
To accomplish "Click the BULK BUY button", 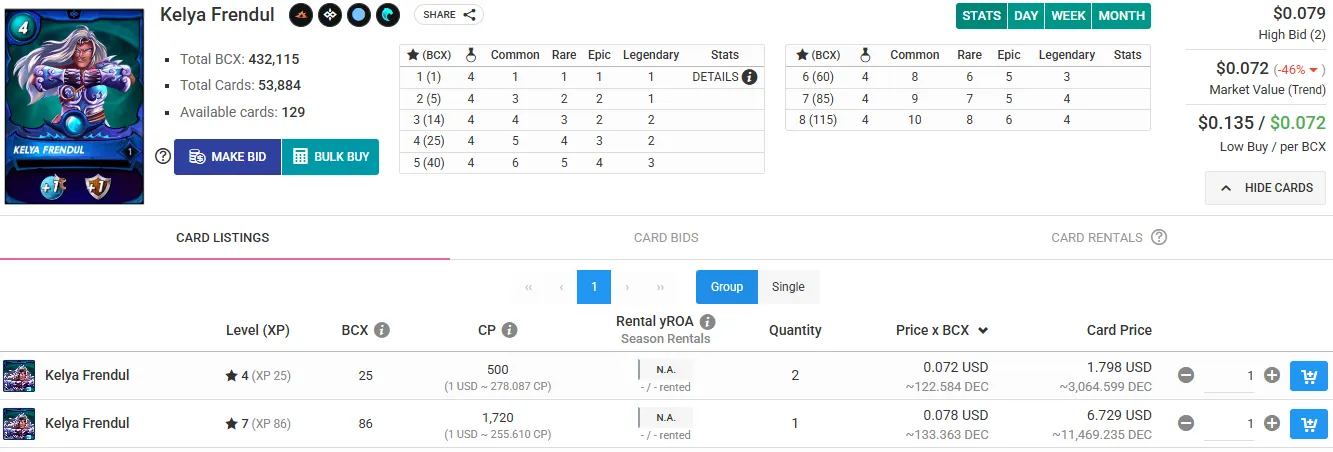I will pyautogui.click(x=330, y=157).
